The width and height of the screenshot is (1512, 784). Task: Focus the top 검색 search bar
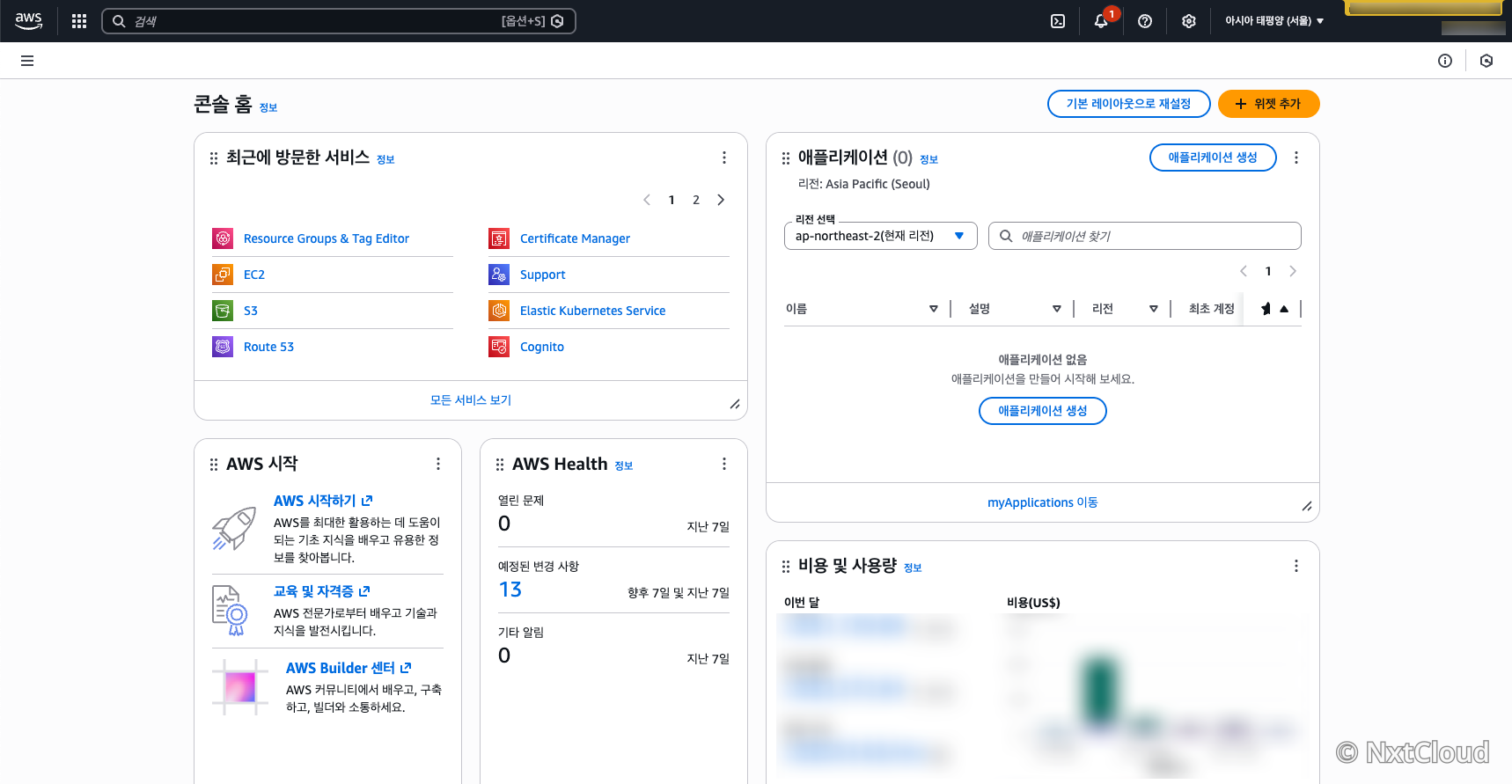[x=339, y=21]
